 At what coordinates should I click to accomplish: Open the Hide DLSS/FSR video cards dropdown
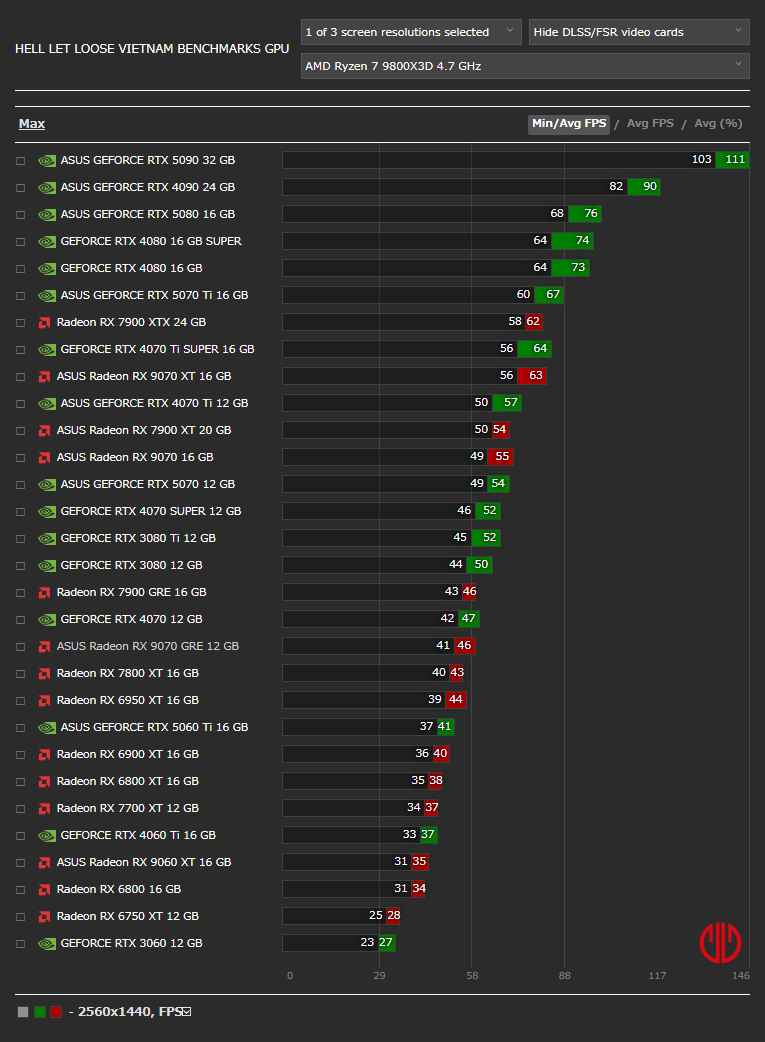click(x=639, y=32)
